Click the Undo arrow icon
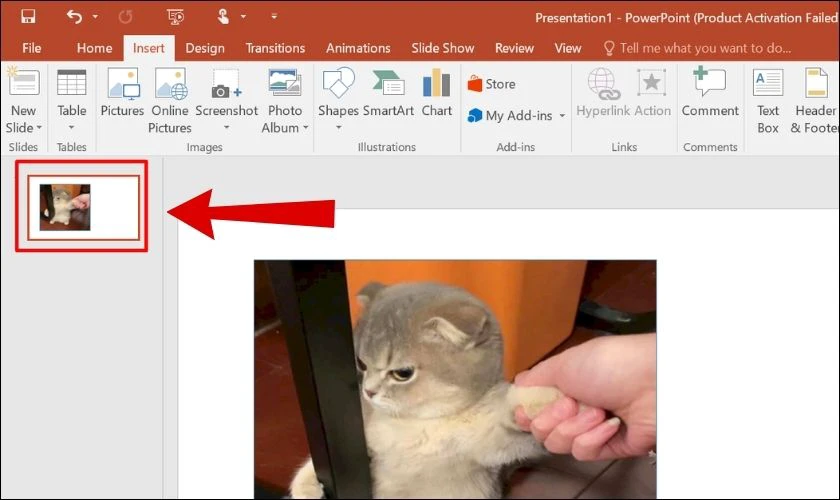 (74, 17)
